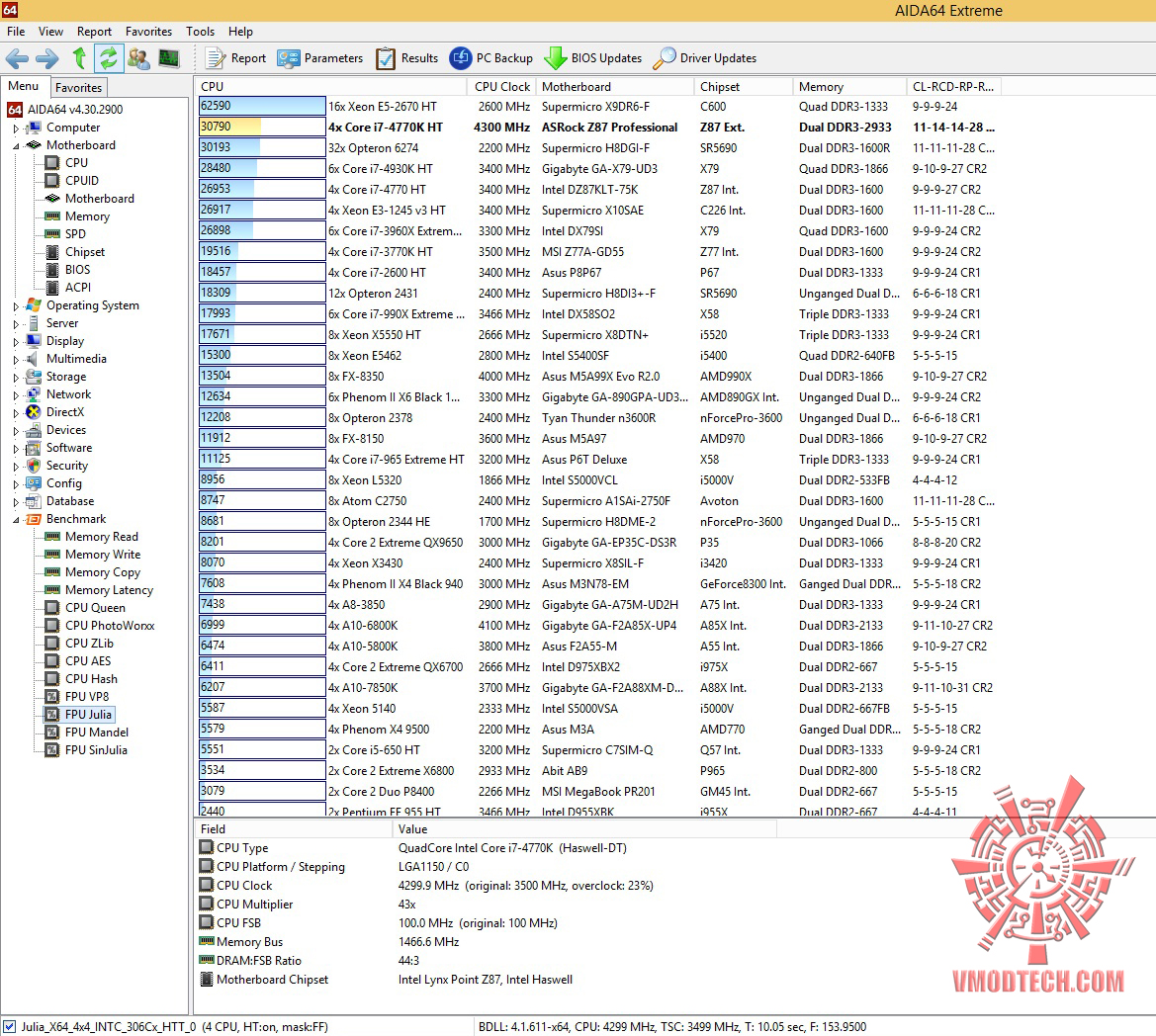Open the FPU Mandel benchmark
The image size is (1156, 1036).
tap(97, 733)
